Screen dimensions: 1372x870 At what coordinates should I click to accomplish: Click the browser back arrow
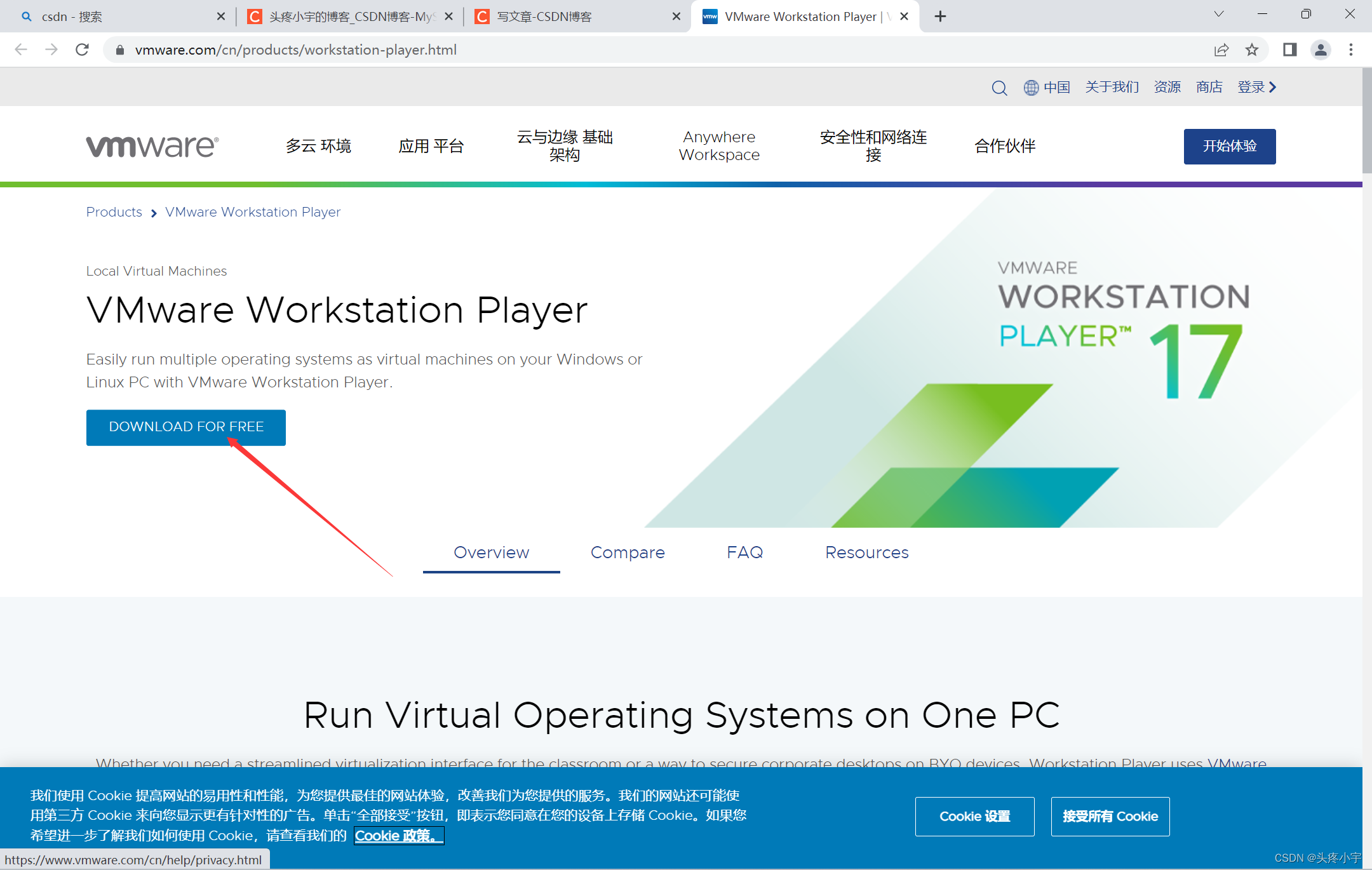[x=21, y=50]
